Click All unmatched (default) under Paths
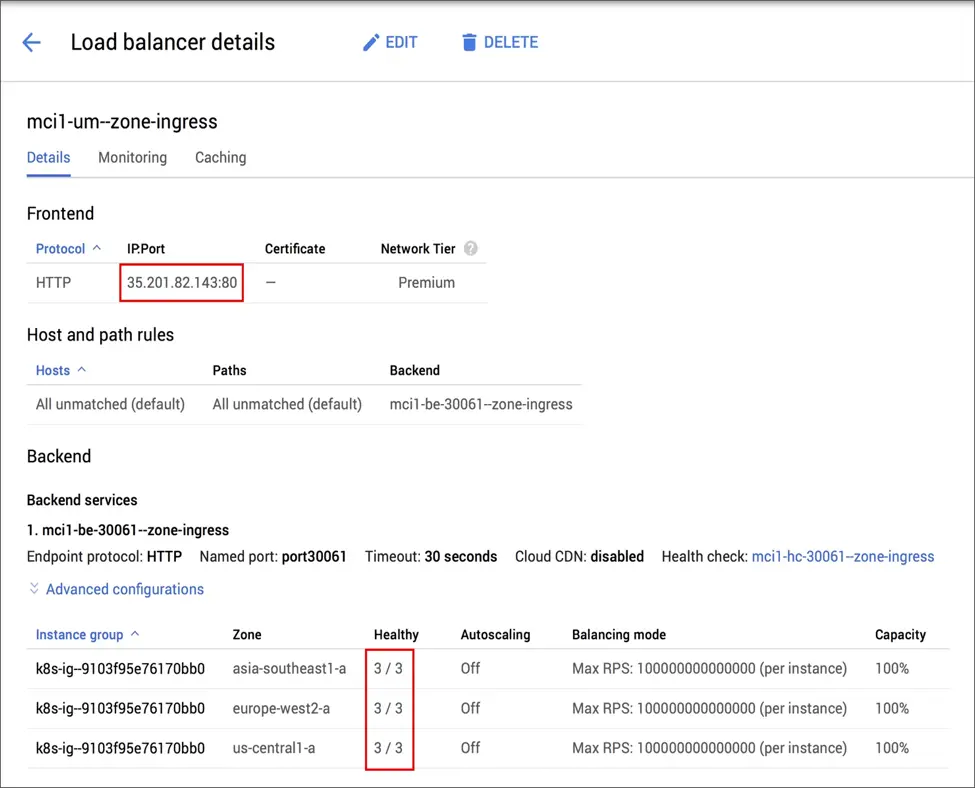Image resolution: width=975 pixels, height=788 pixels. (x=287, y=404)
